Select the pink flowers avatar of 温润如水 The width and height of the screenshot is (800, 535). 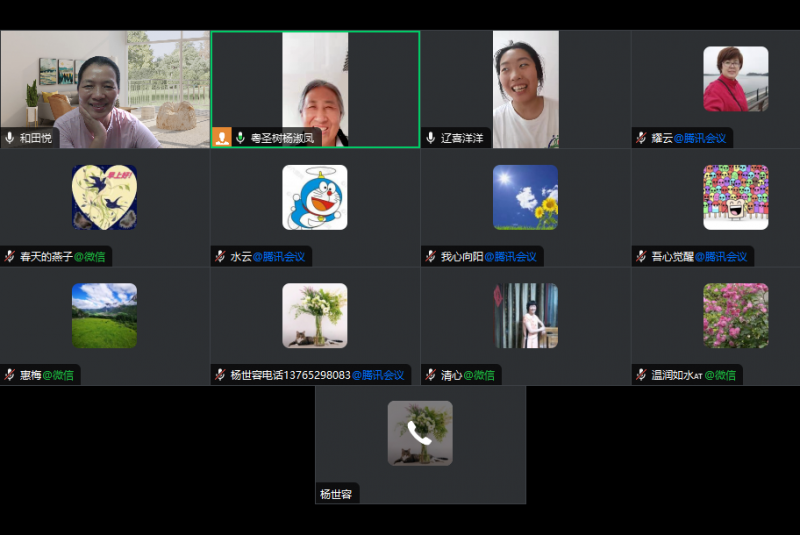click(x=735, y=315)
